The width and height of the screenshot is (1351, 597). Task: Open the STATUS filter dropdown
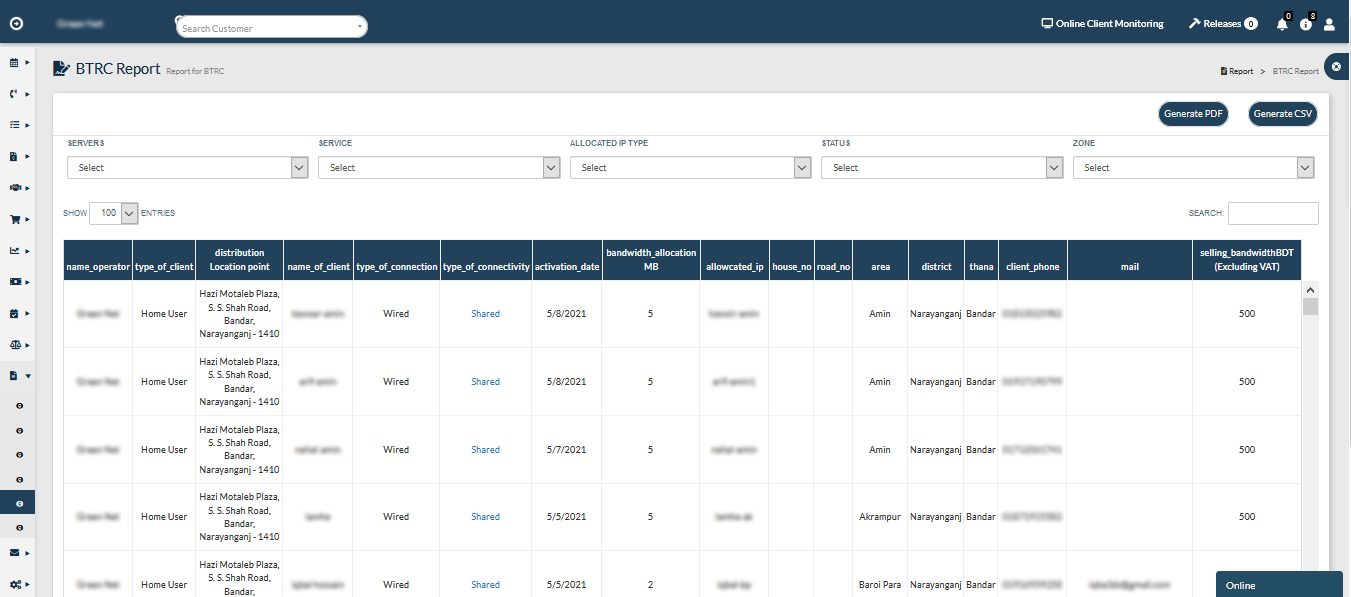941,167
